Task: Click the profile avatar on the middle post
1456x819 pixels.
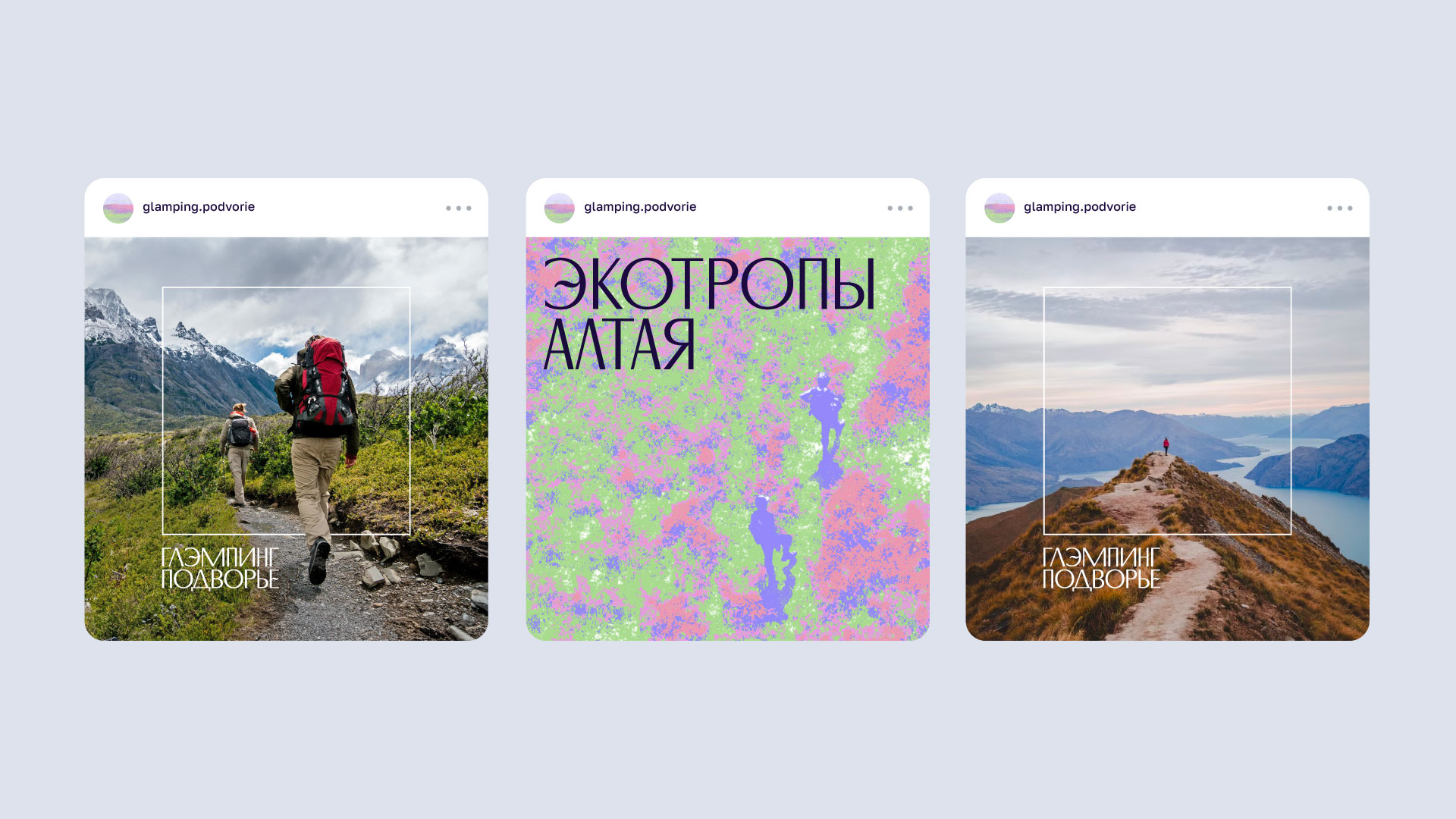Action: coord(560,208)
